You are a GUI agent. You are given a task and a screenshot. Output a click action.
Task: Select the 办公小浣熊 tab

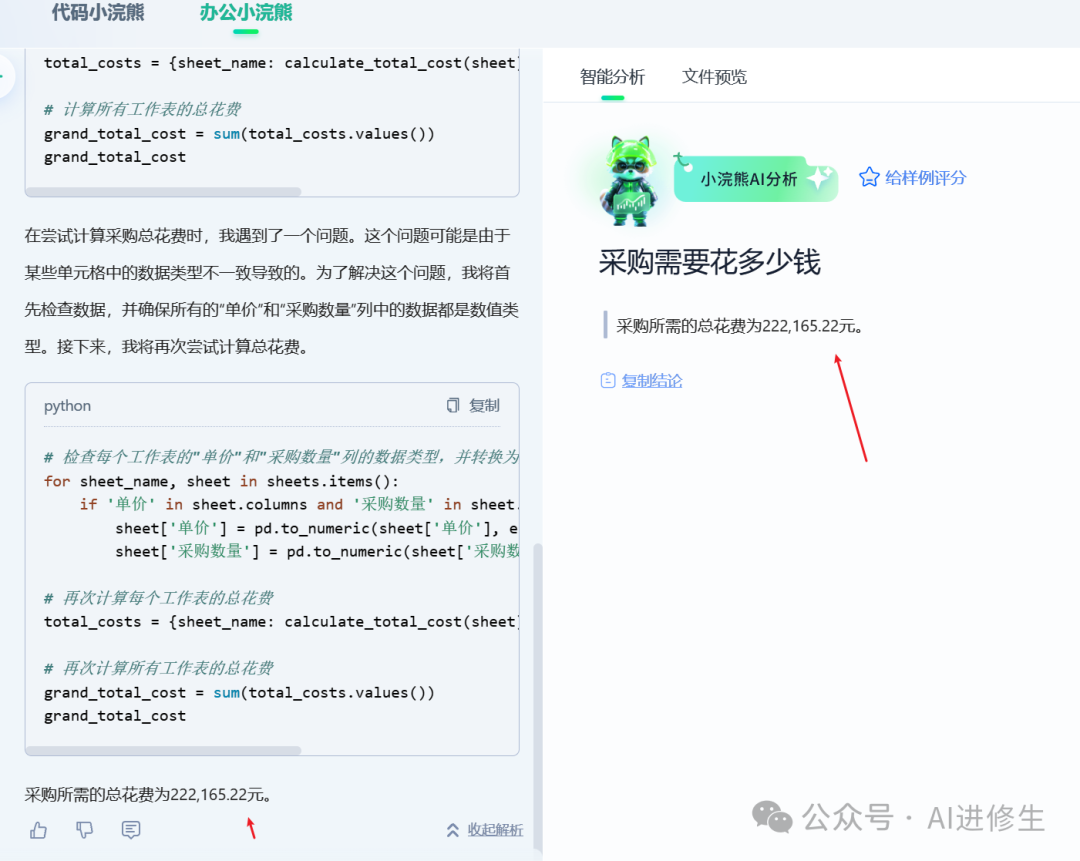[246, 13]
